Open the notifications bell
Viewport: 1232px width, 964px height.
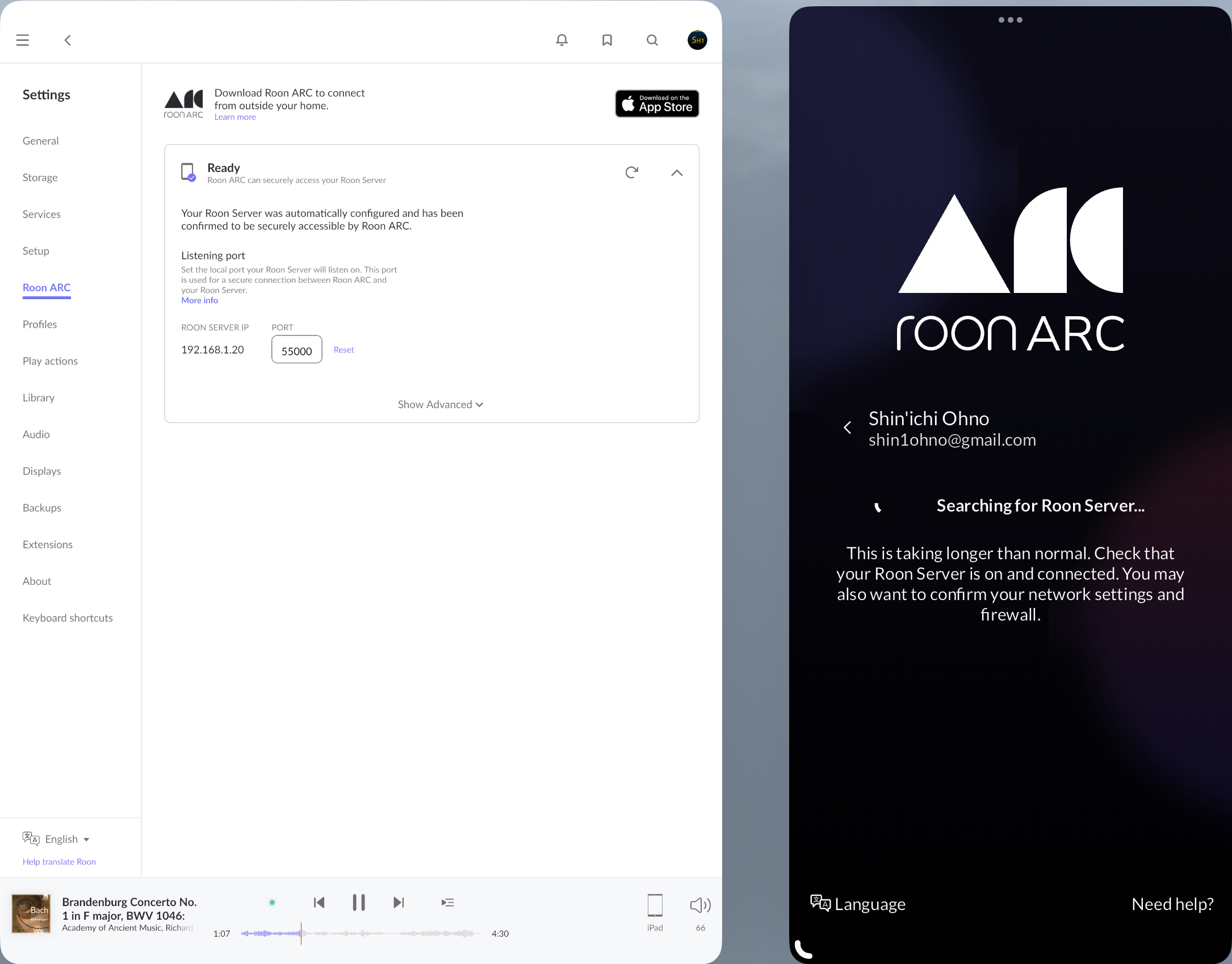pyautogui.click(x=561, y=40)
